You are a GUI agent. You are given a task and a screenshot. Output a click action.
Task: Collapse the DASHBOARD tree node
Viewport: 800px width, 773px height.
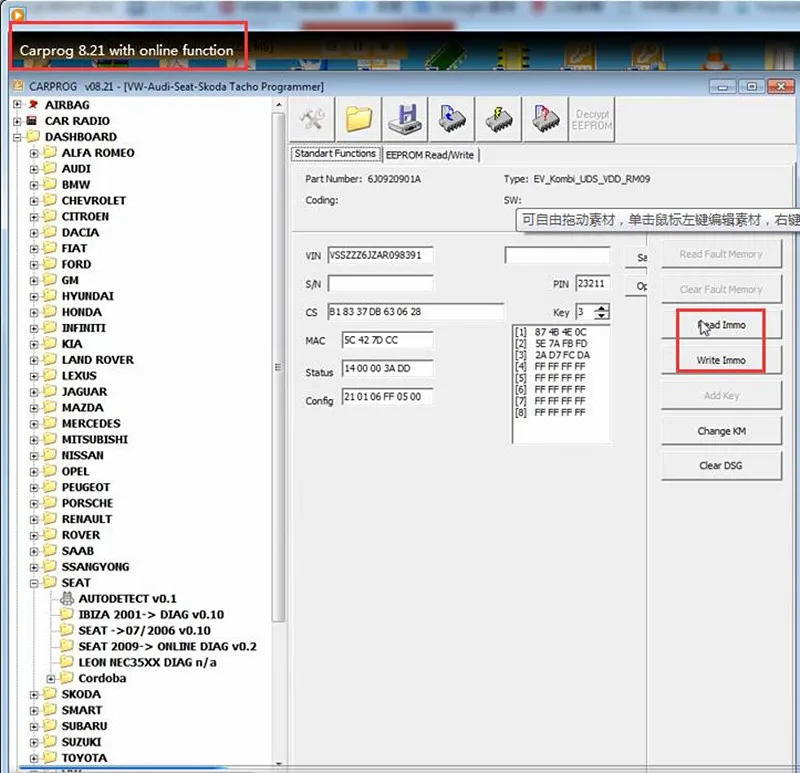17,137
